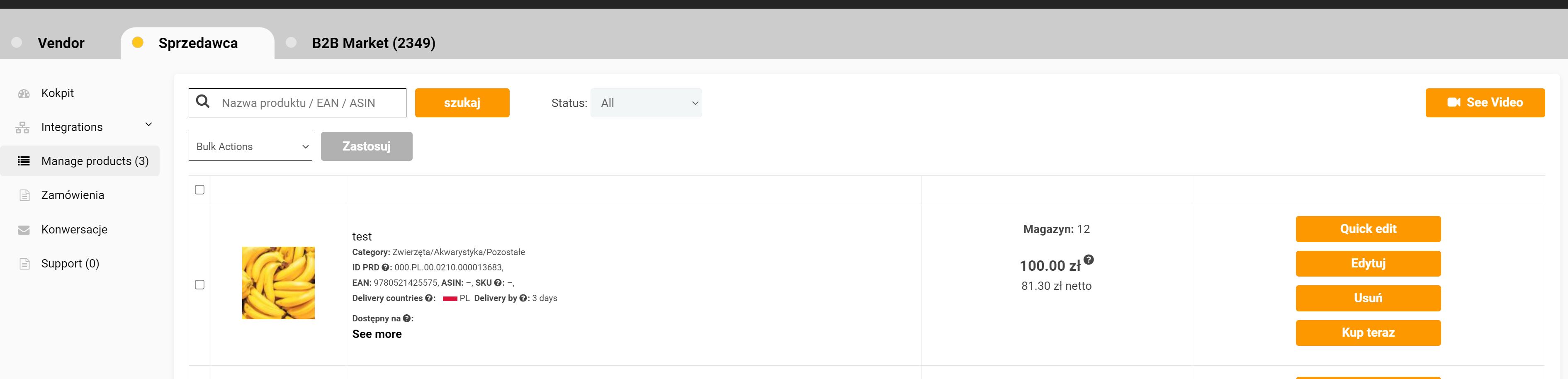Viewport: 1568px width, 379px height.
Task: Click the Integrations network icon
Action: 22,128
